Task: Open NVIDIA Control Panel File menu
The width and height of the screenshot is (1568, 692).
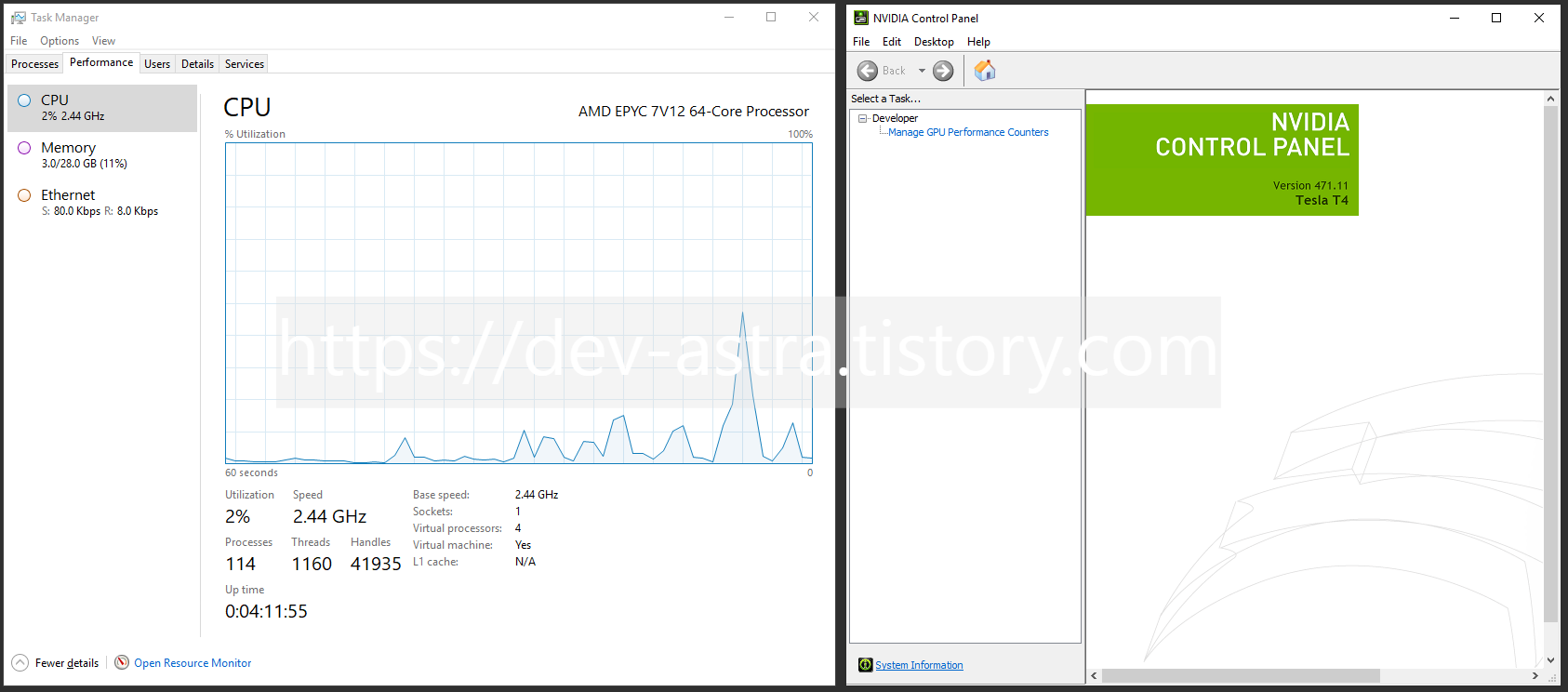Action: coord(861,42)
